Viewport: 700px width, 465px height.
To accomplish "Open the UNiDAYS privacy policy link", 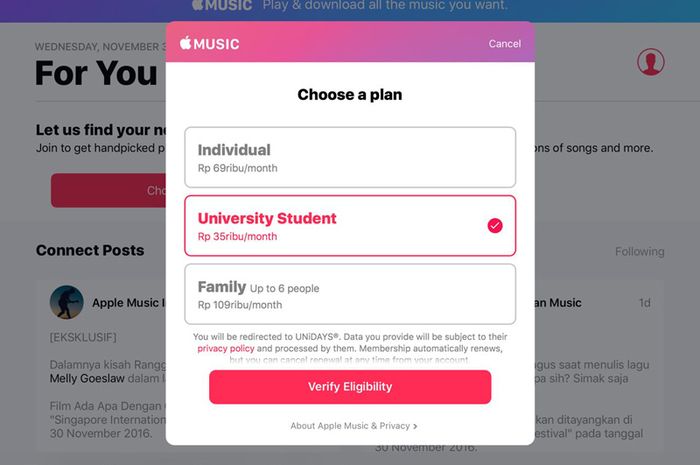I will (x=225, y=349).
